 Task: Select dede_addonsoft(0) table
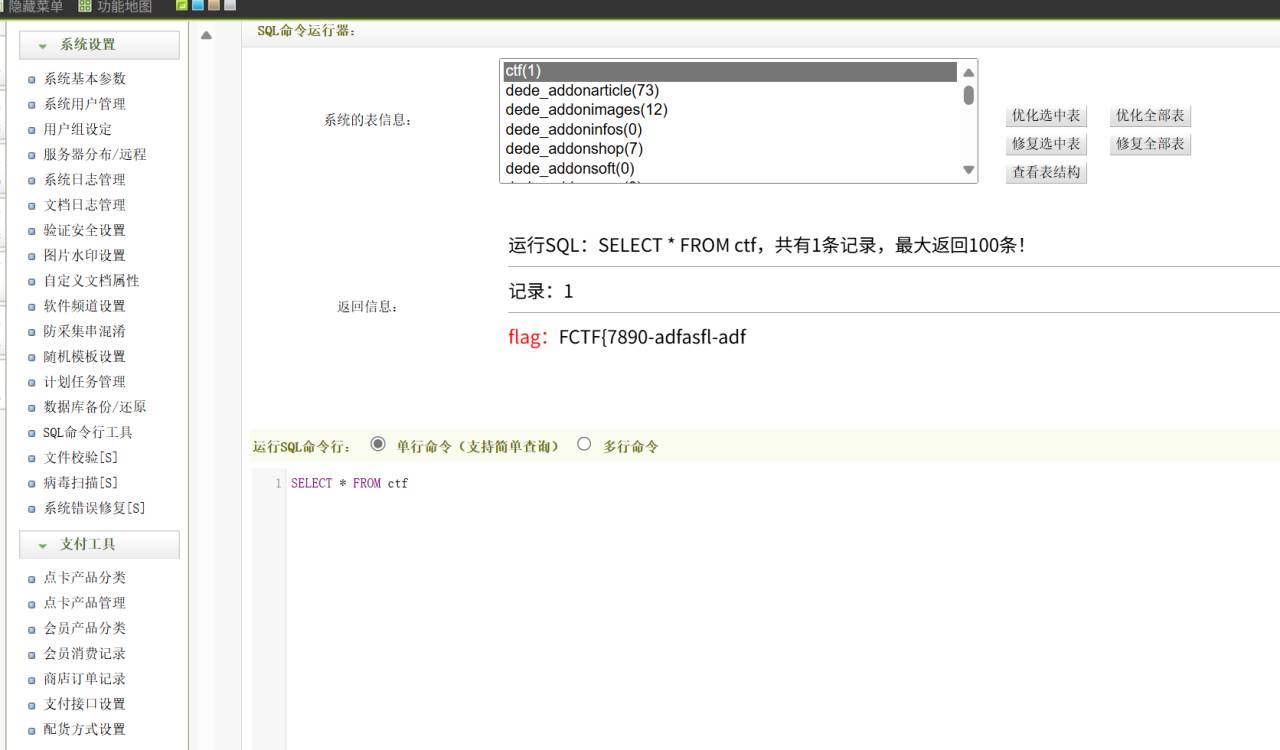pos(730,169)
